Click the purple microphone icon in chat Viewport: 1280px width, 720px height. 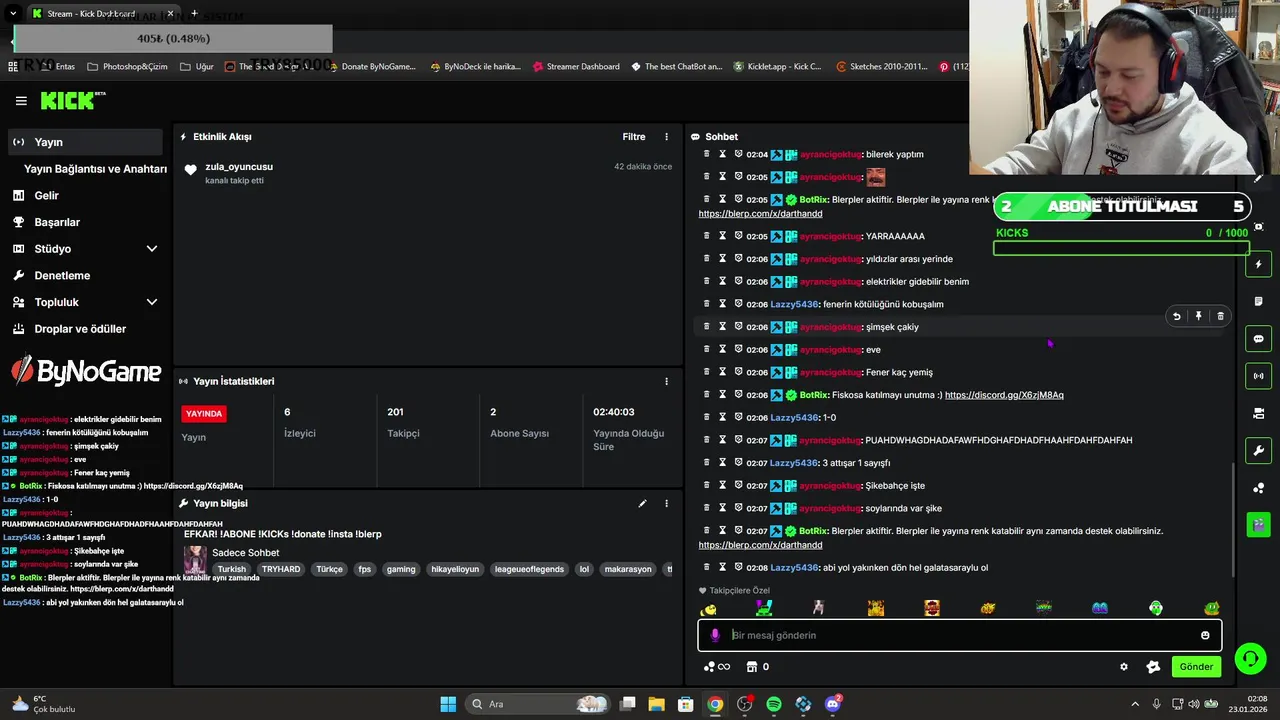point(714,635)
